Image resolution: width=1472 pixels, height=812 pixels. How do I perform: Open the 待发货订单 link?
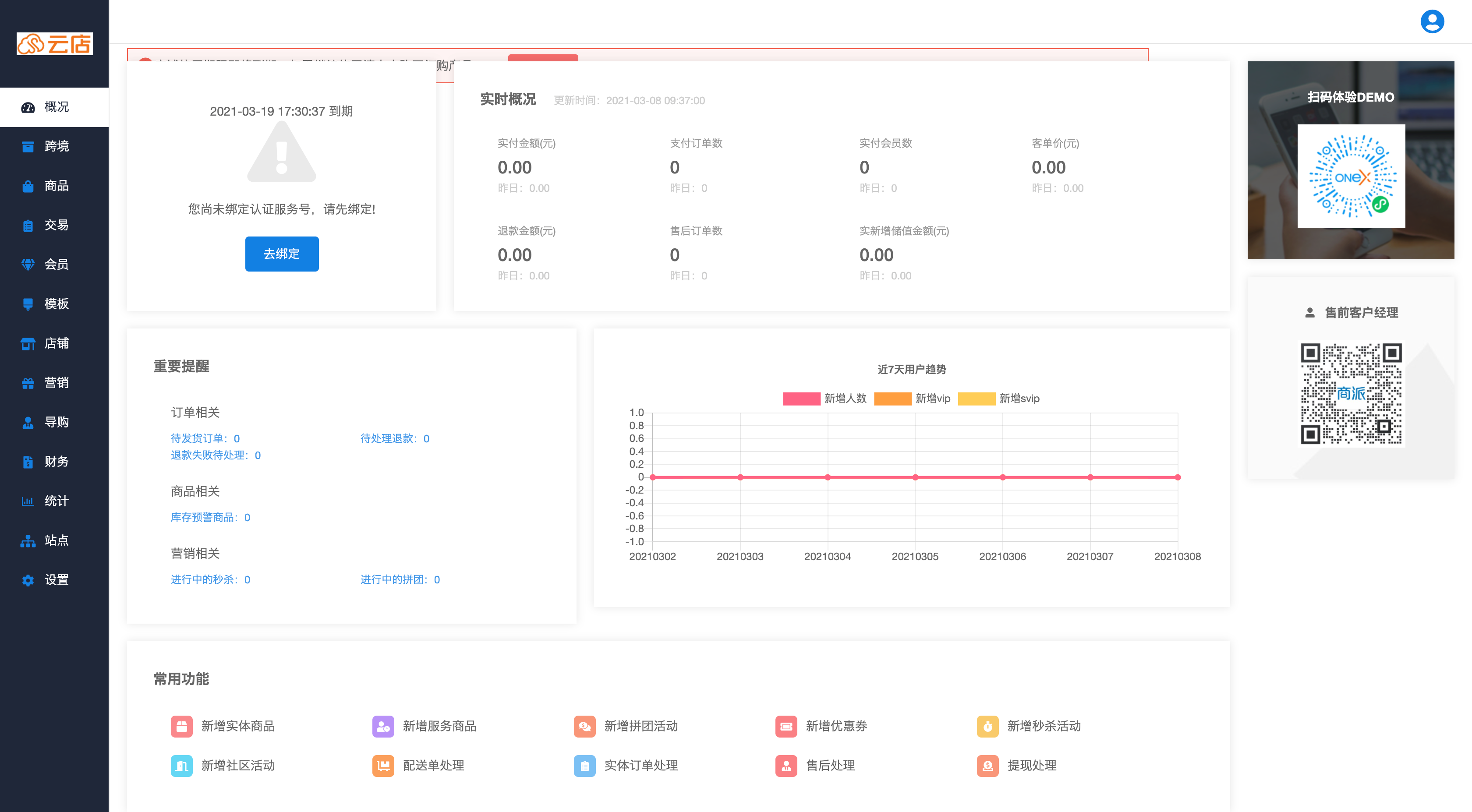205,438
